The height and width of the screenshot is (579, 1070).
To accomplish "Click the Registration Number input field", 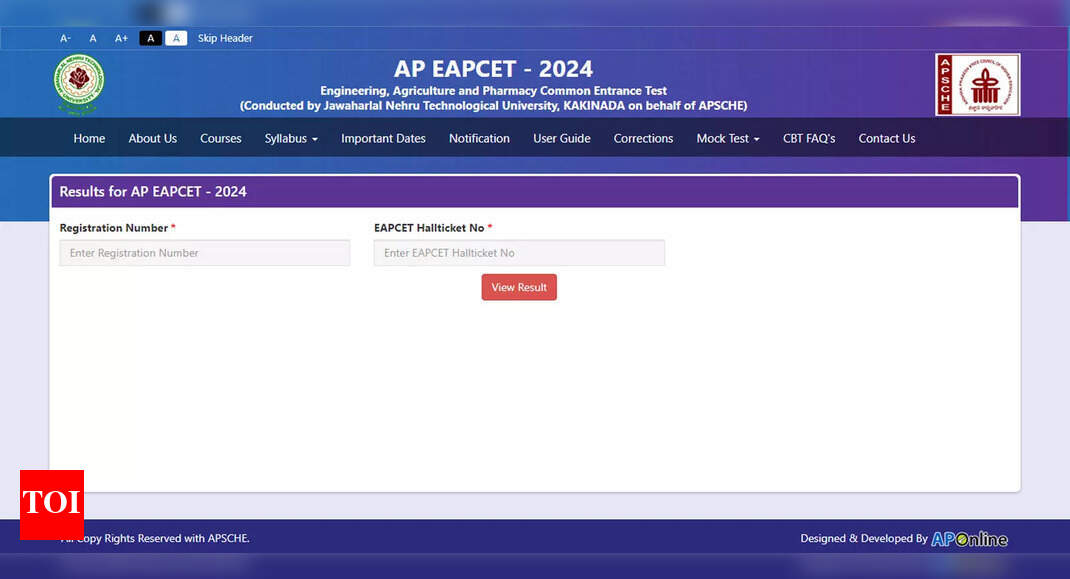I will (x=204, y=253).
